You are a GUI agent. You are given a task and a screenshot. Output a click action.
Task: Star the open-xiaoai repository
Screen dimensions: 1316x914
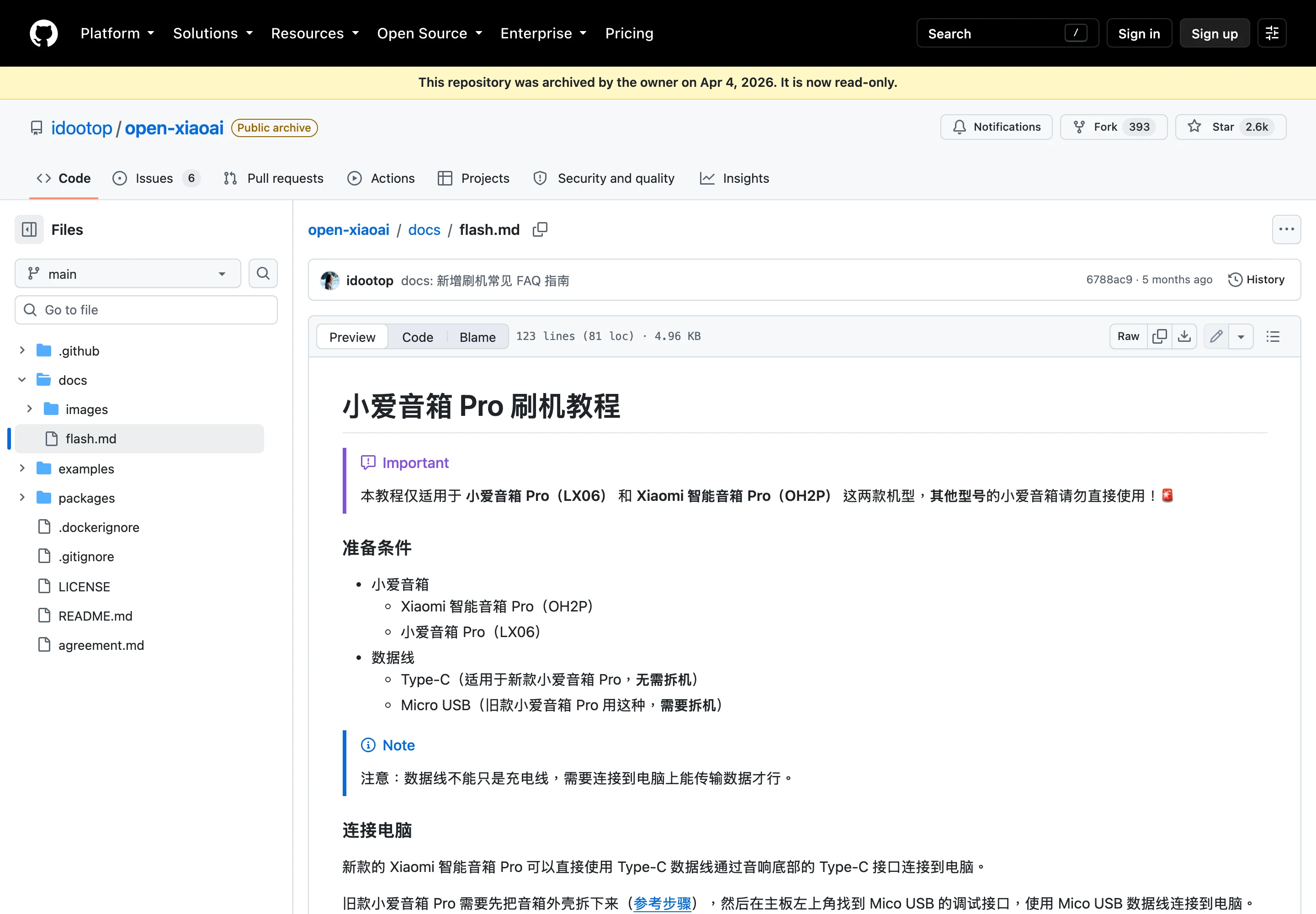click(1230, 127)
